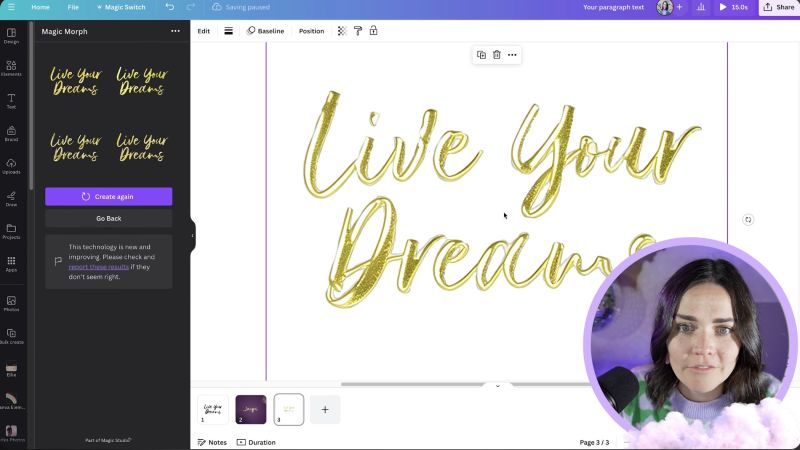Redo the last action
Viewport: 800px width, 450px height.
190,7
